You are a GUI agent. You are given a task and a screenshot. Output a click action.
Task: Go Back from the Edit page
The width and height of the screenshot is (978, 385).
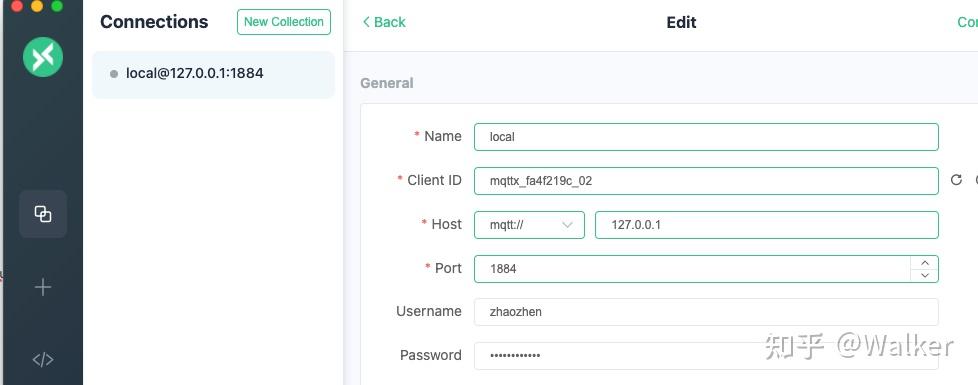pyautogui.click(x=384, y=22)
